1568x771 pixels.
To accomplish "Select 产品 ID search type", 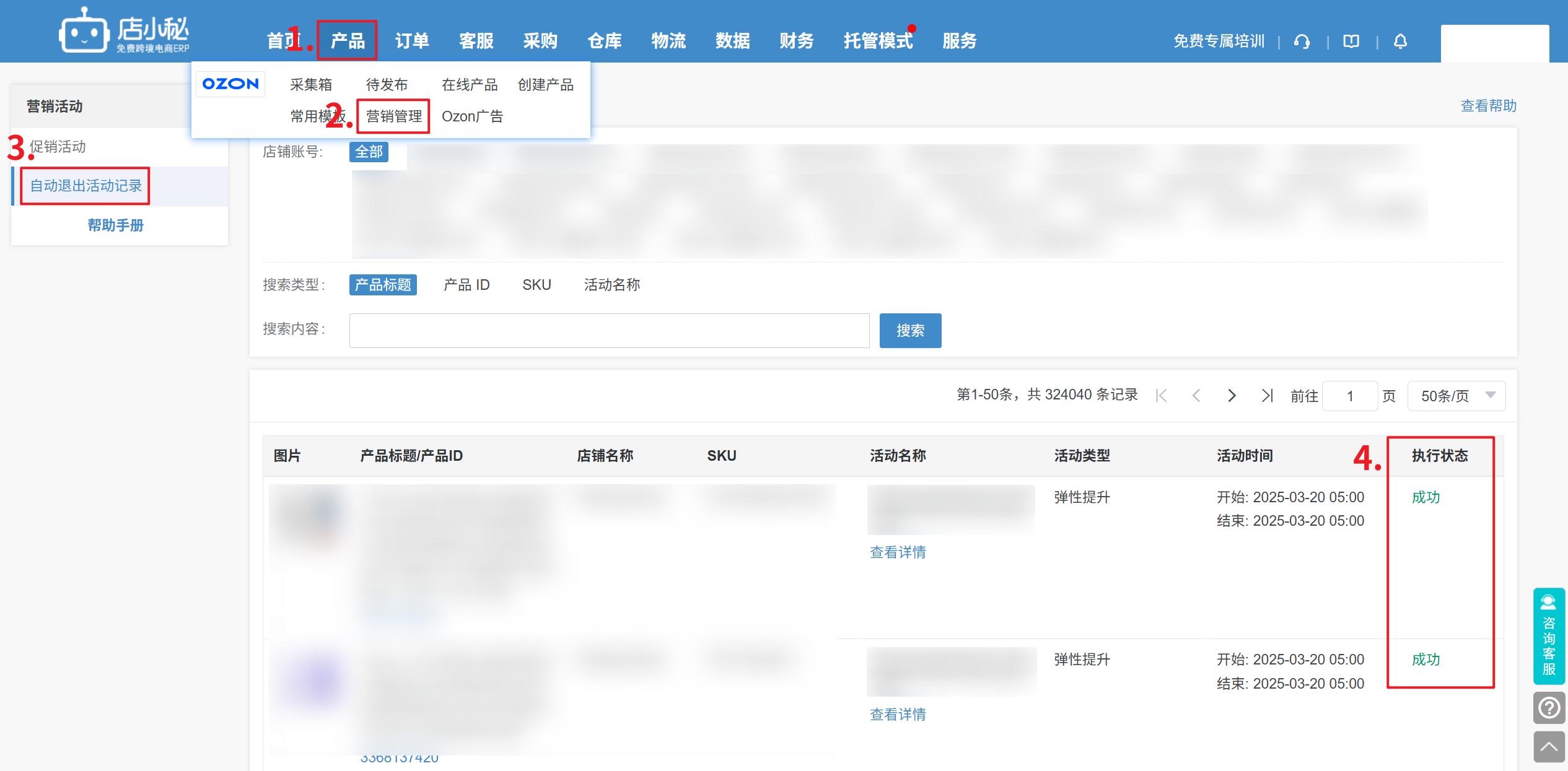I will click(466, 285).
